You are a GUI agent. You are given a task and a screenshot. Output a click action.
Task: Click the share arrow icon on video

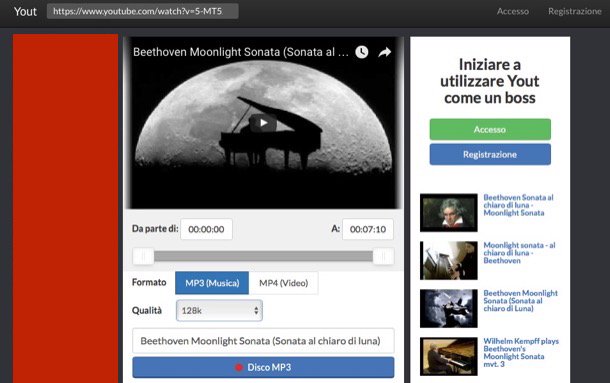pyautogui.click(x=384, y=52)
